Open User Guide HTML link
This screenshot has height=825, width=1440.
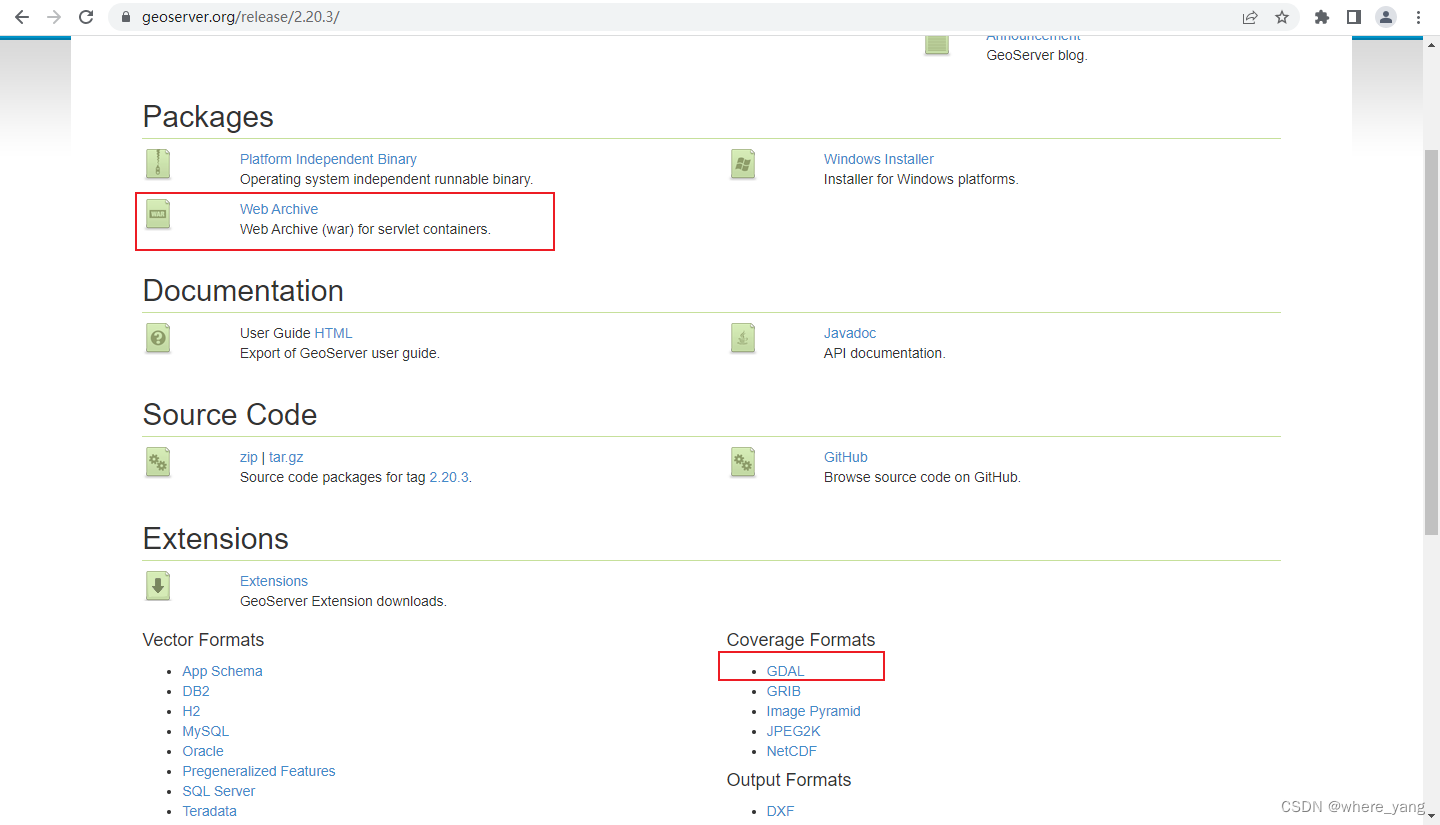tap(333, 333)
